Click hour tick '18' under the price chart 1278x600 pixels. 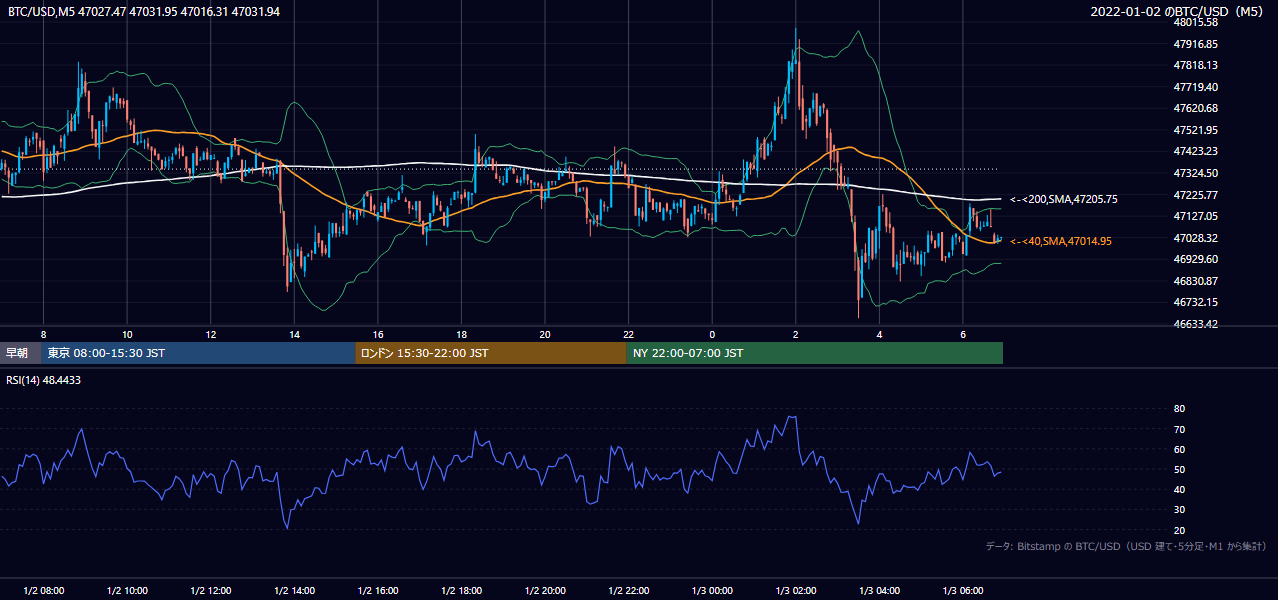tap(461, 334)
